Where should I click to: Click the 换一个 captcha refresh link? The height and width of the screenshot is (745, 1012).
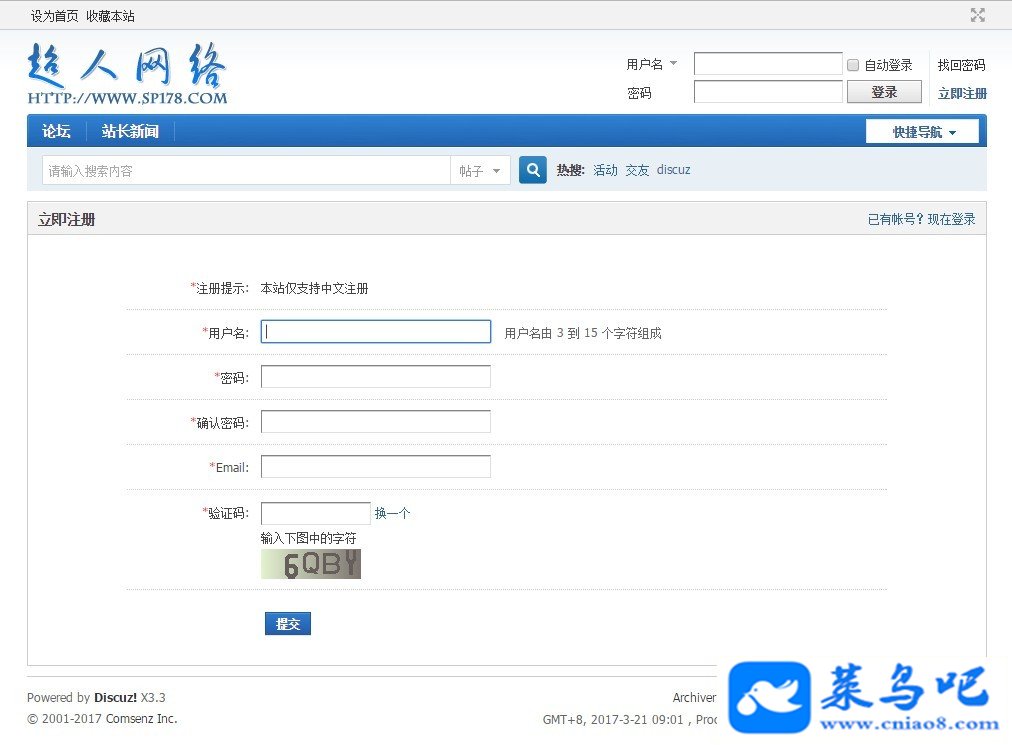(x=392, y=513)
